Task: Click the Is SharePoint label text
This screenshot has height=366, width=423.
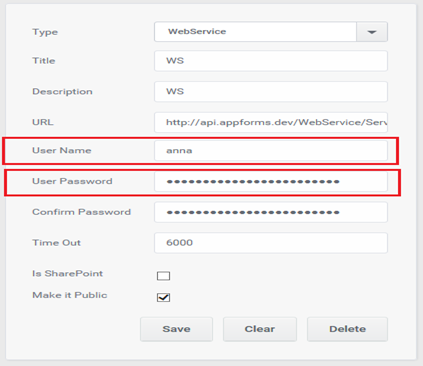Action: coord(68,274)
